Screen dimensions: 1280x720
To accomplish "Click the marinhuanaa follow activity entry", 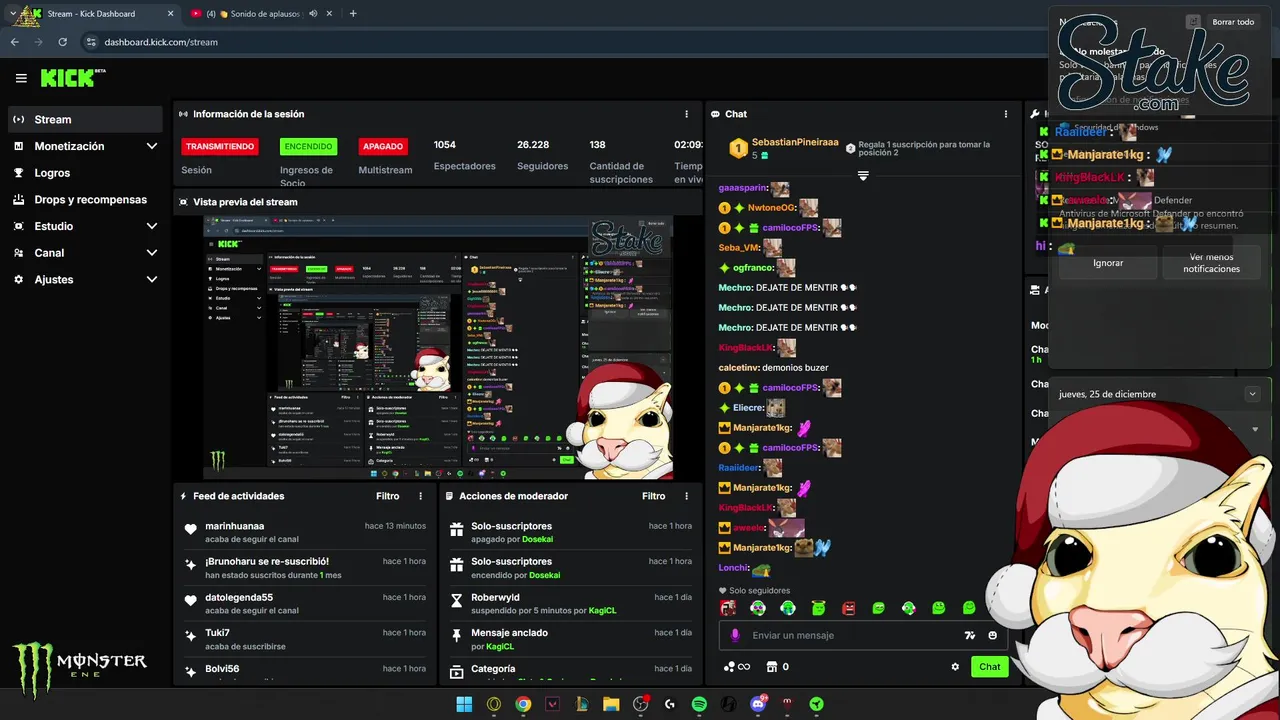I will (305, 532).
